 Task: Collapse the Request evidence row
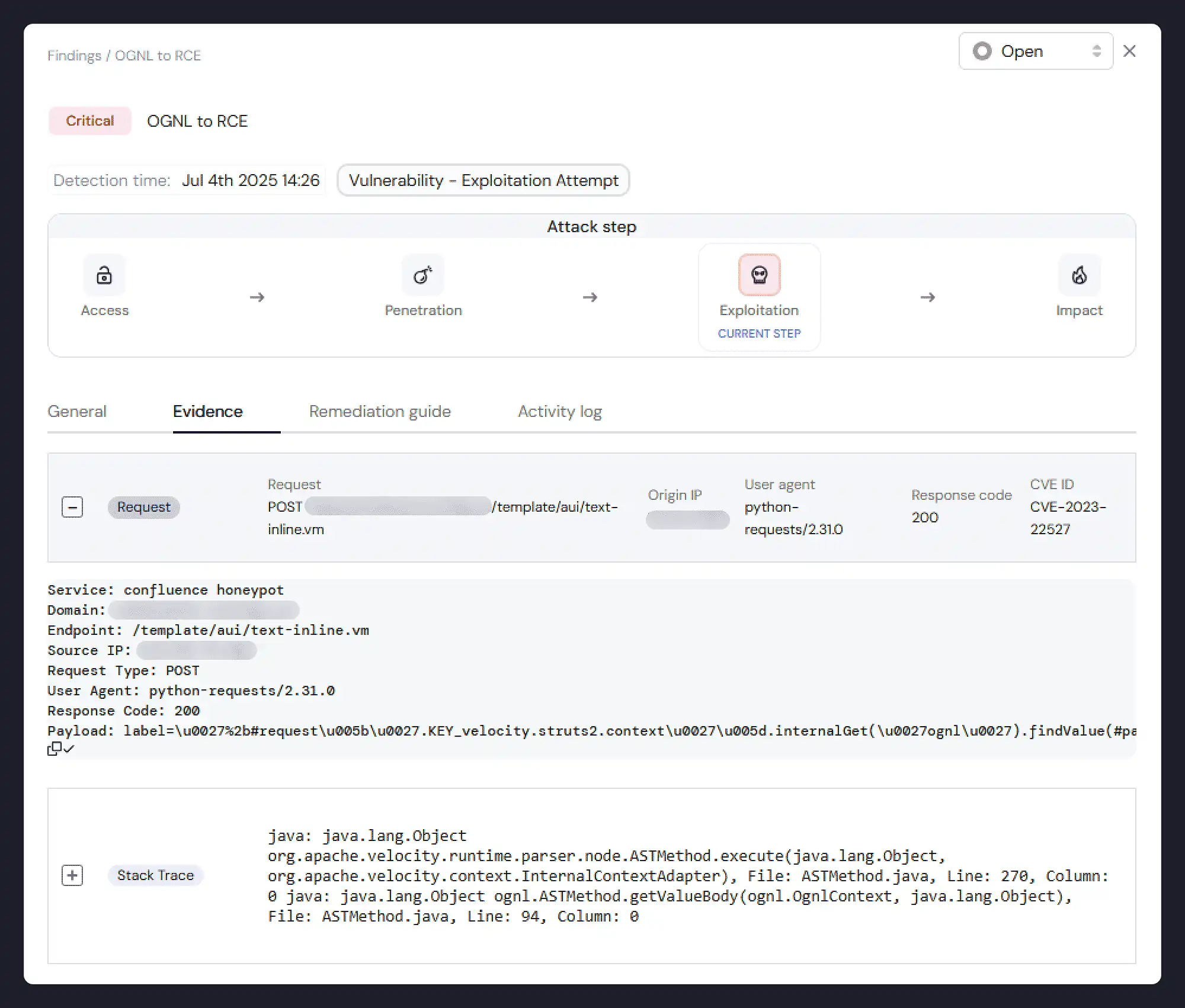point(72,507)
